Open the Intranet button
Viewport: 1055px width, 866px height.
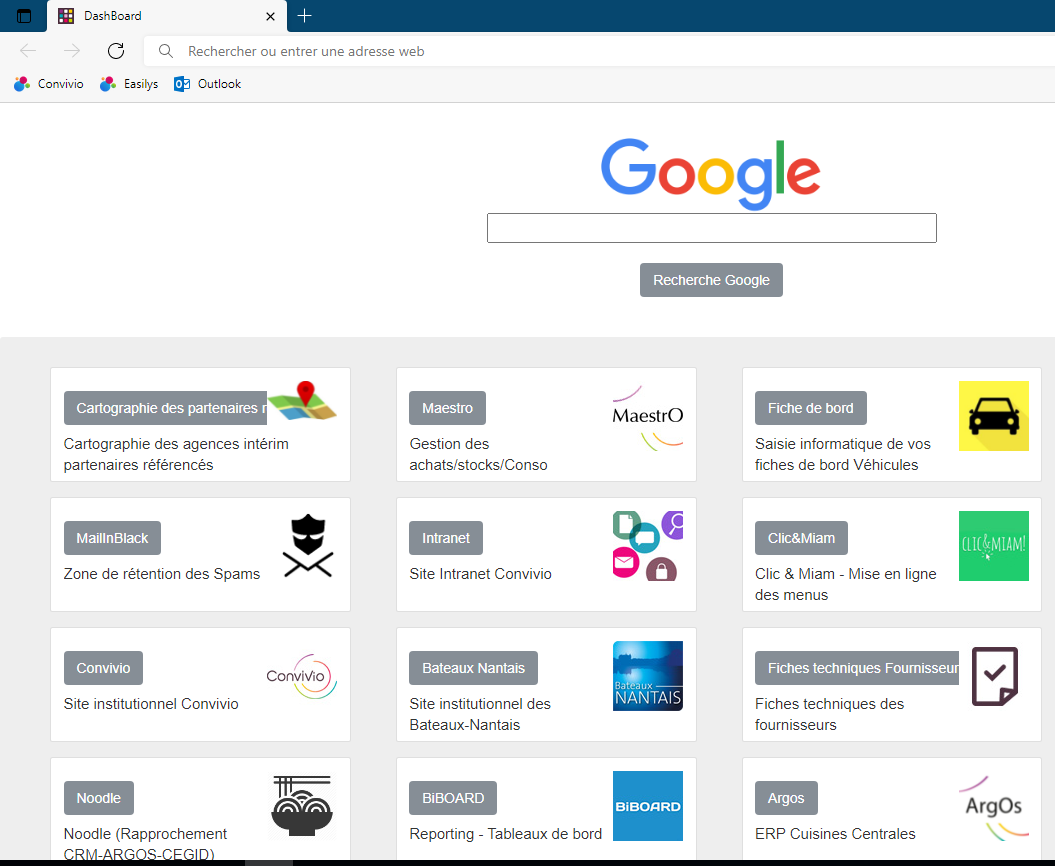[x=445, y=538]
